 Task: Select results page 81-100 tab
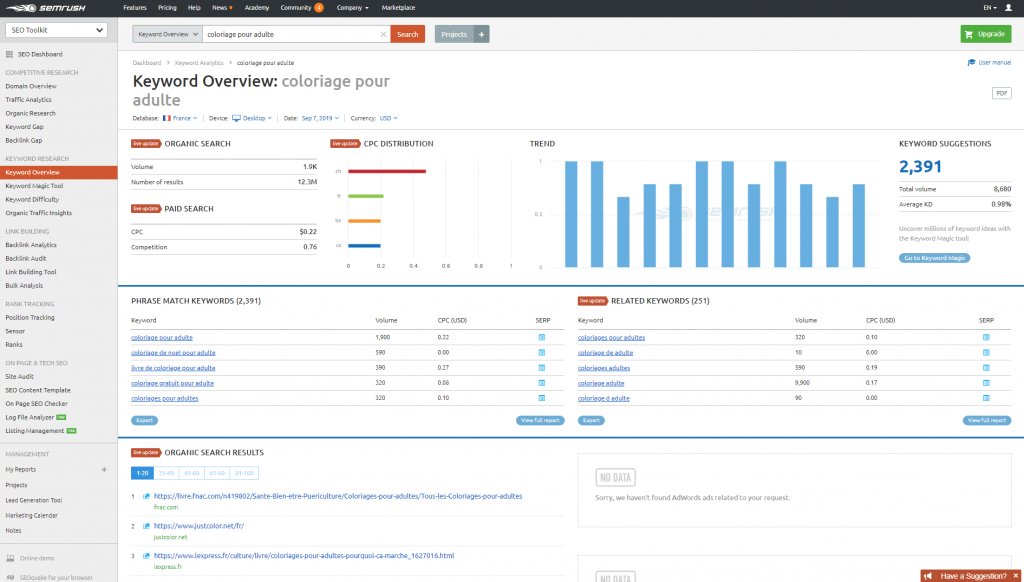[x=244, y=473]
